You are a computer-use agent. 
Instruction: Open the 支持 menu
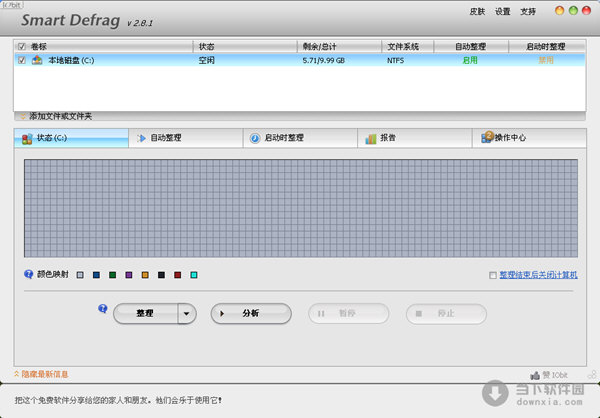coord(528,11)
